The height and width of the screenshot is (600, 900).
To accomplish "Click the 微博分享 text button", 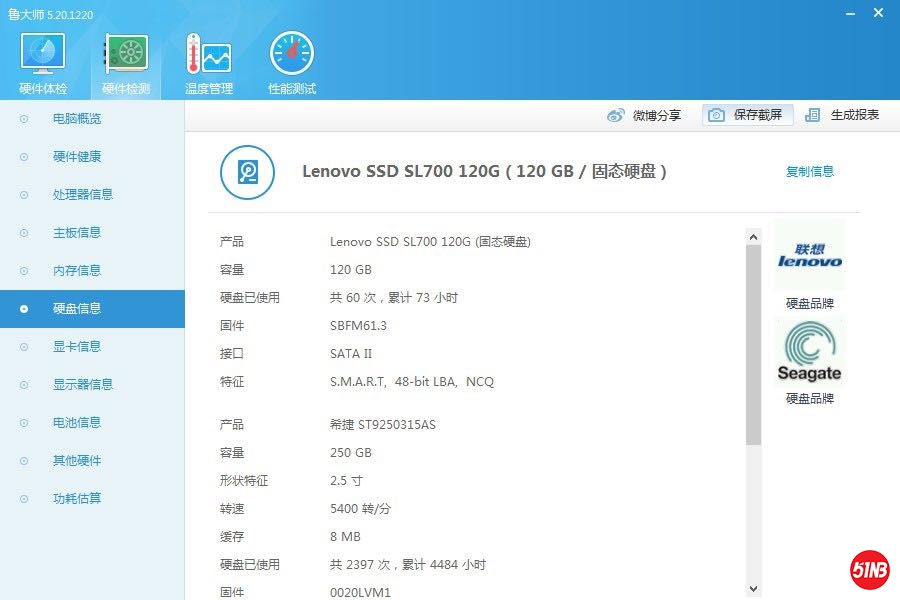I will click(657, 115).
